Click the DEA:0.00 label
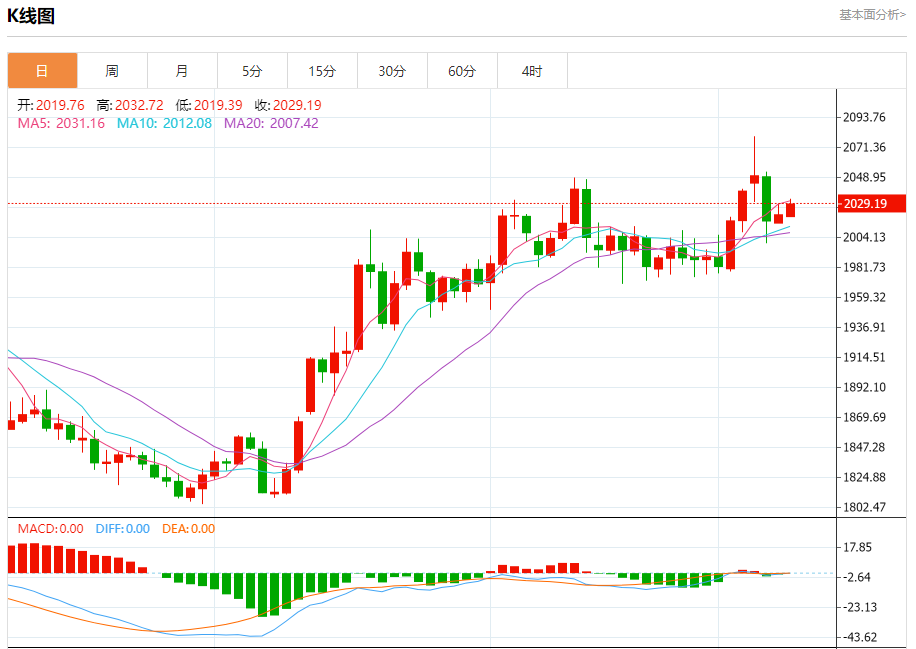 188,529
